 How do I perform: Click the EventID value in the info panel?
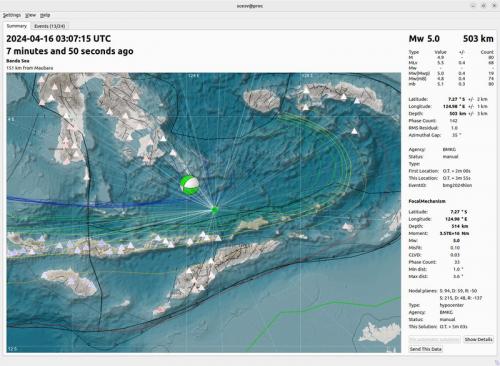(457, 185)
